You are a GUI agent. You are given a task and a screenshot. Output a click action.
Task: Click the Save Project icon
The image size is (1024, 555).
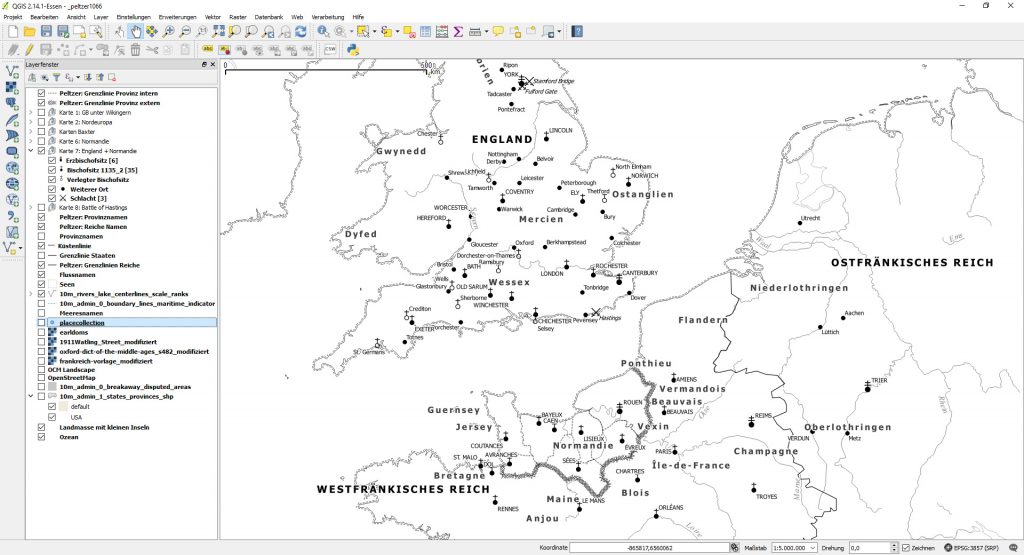(47, 32)
